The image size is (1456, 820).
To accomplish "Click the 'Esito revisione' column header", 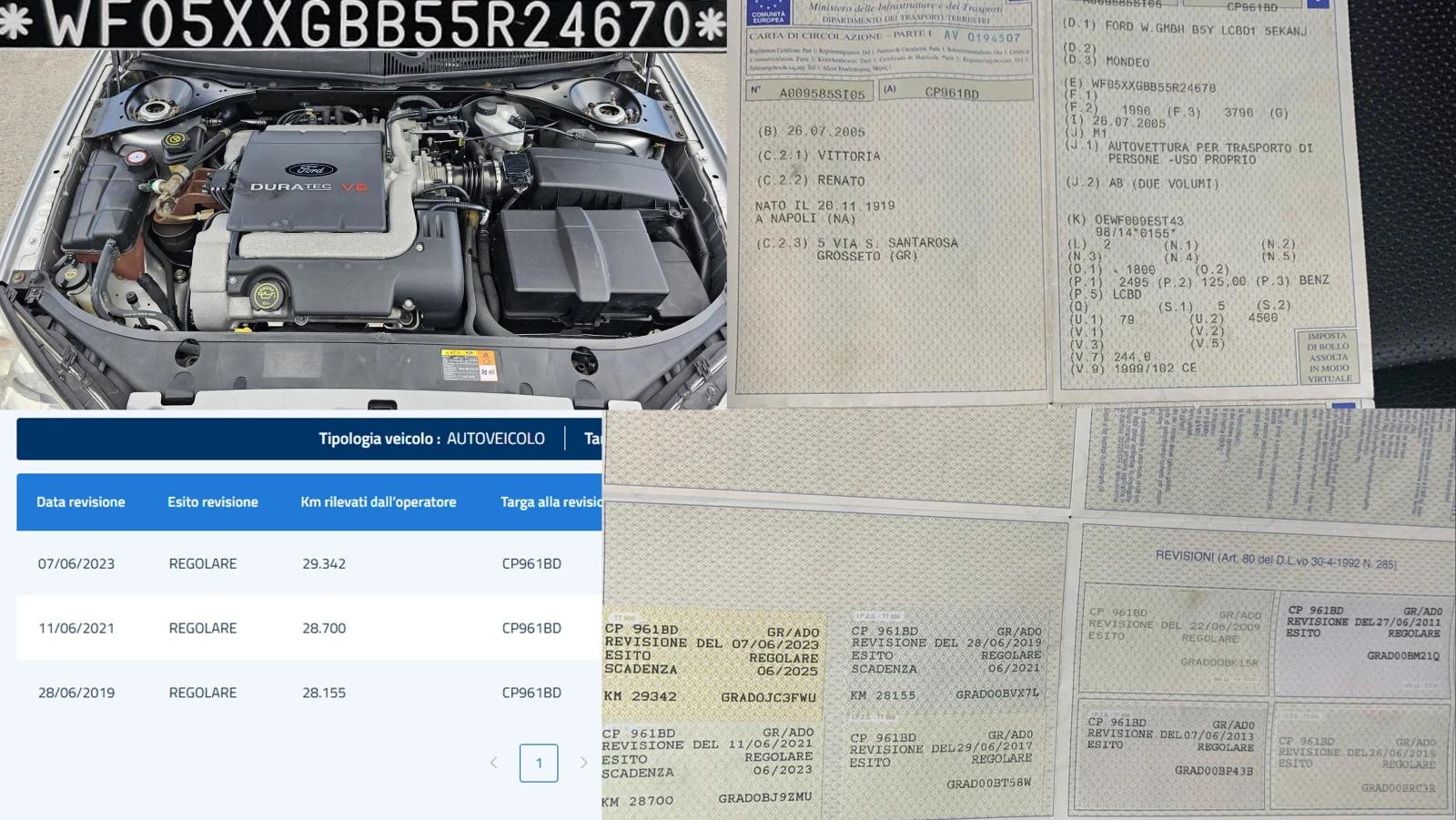I will (x=213, y=501).
